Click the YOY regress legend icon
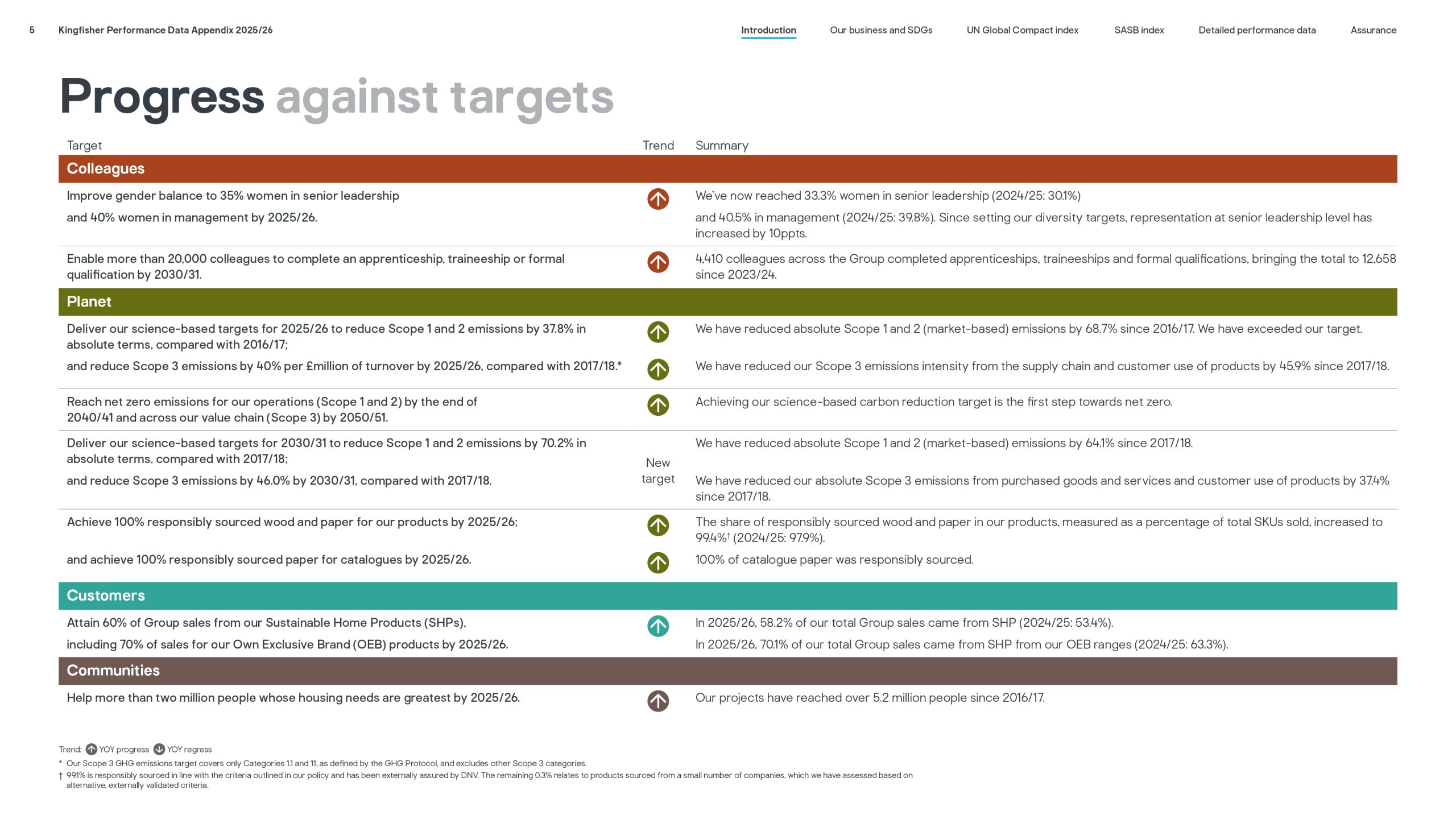1456x819 pixels. 159,749
